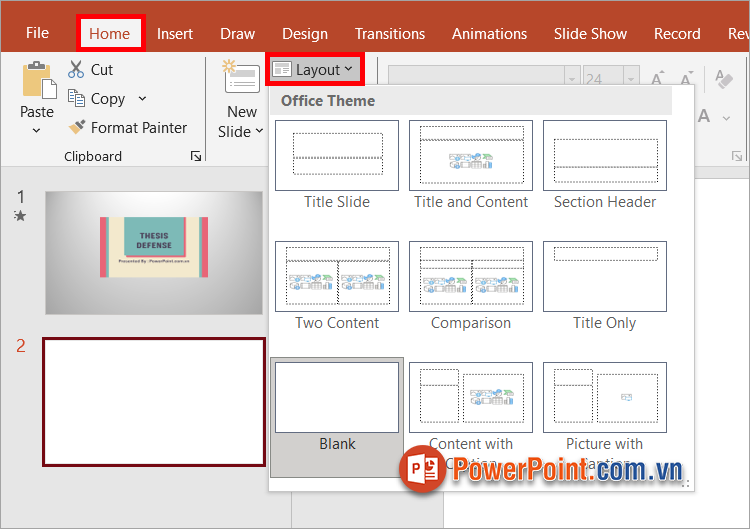This screenshot has width=750, height=529.
Task: Click the Cut scissors icon
Action: point(76,70)
